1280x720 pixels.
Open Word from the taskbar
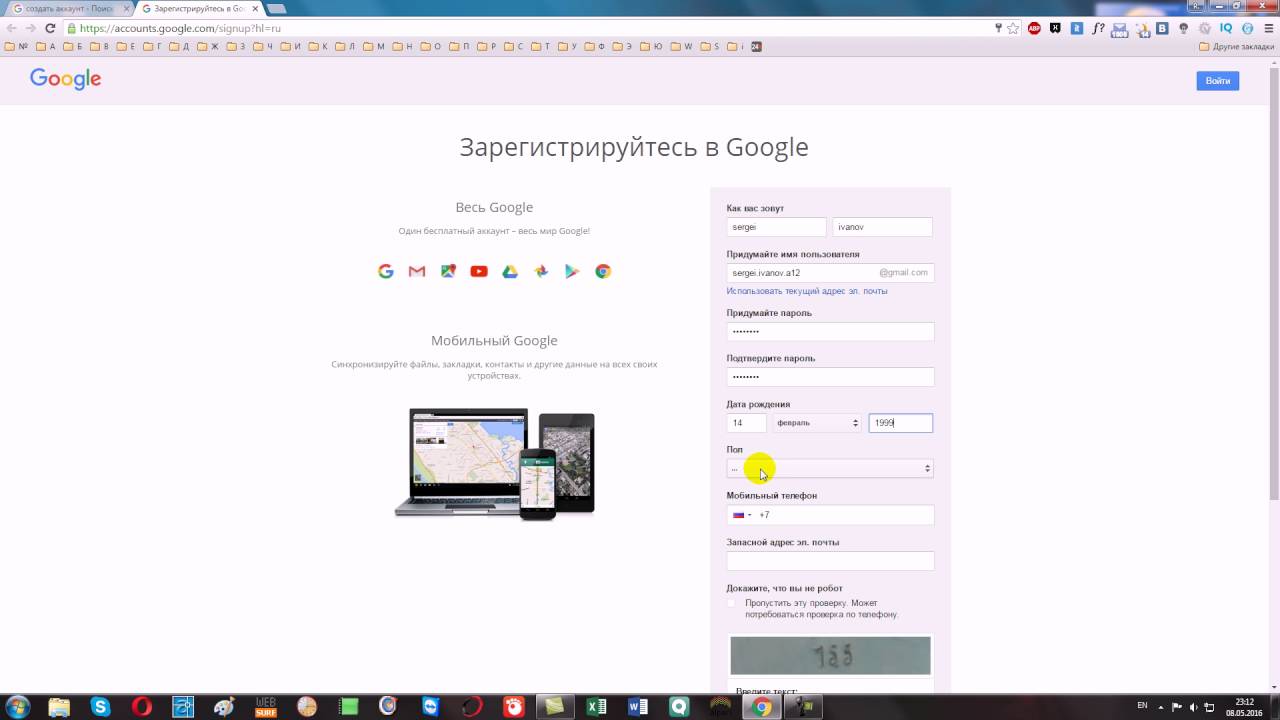tap(638, 707)
